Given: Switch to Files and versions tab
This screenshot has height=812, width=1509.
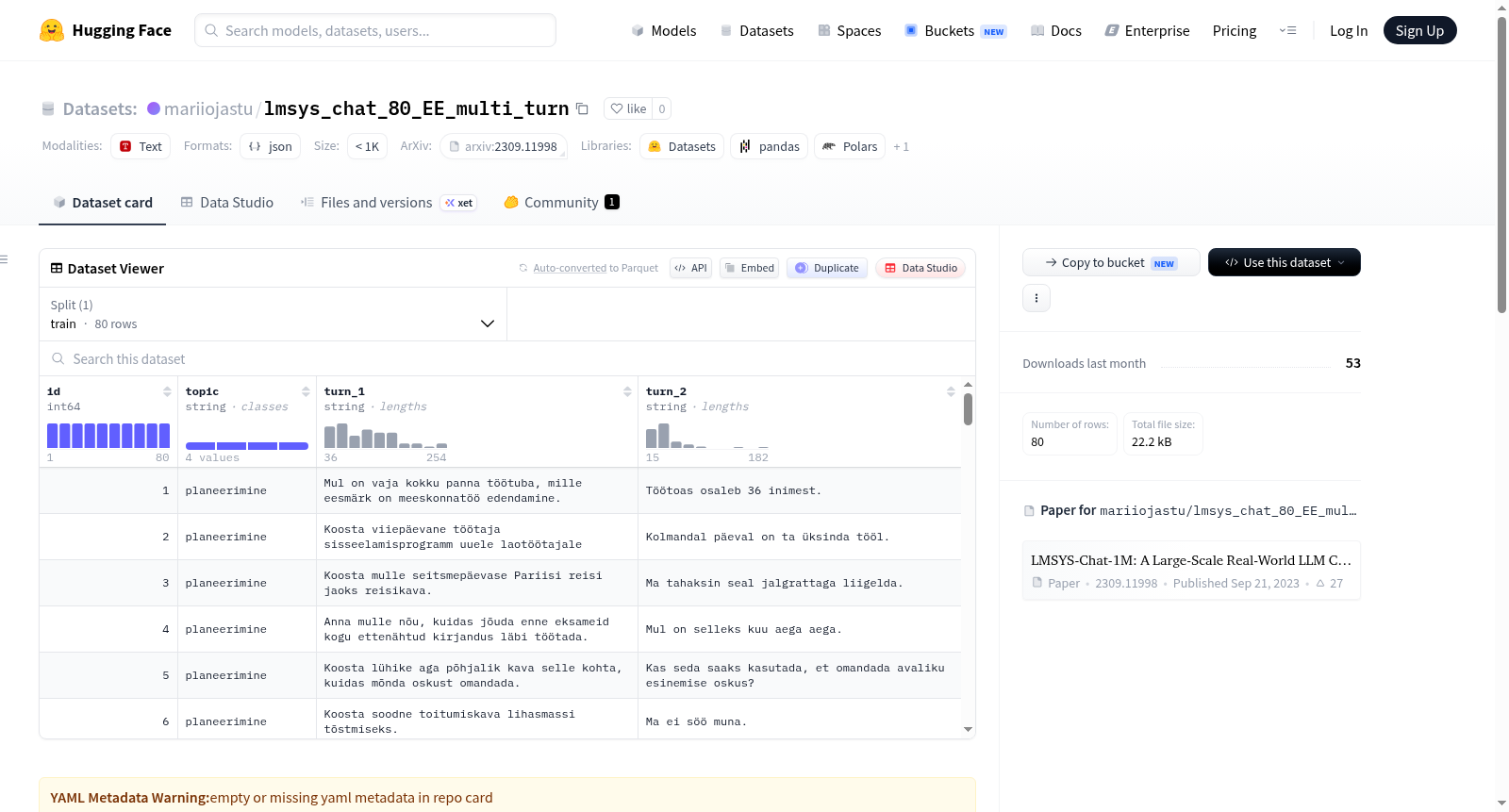Looking at the screenshot, I should (388, 202).
